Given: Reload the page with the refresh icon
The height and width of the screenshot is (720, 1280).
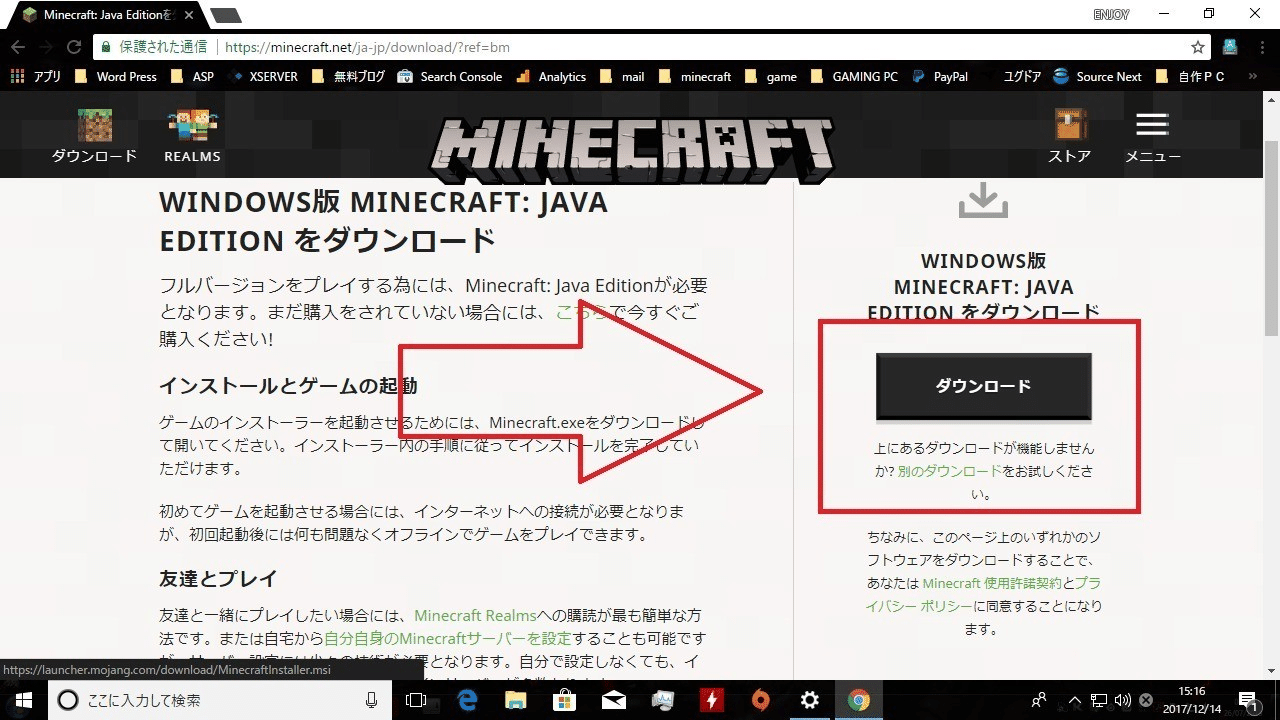Looking at the screenshot, I should [73, 47].
